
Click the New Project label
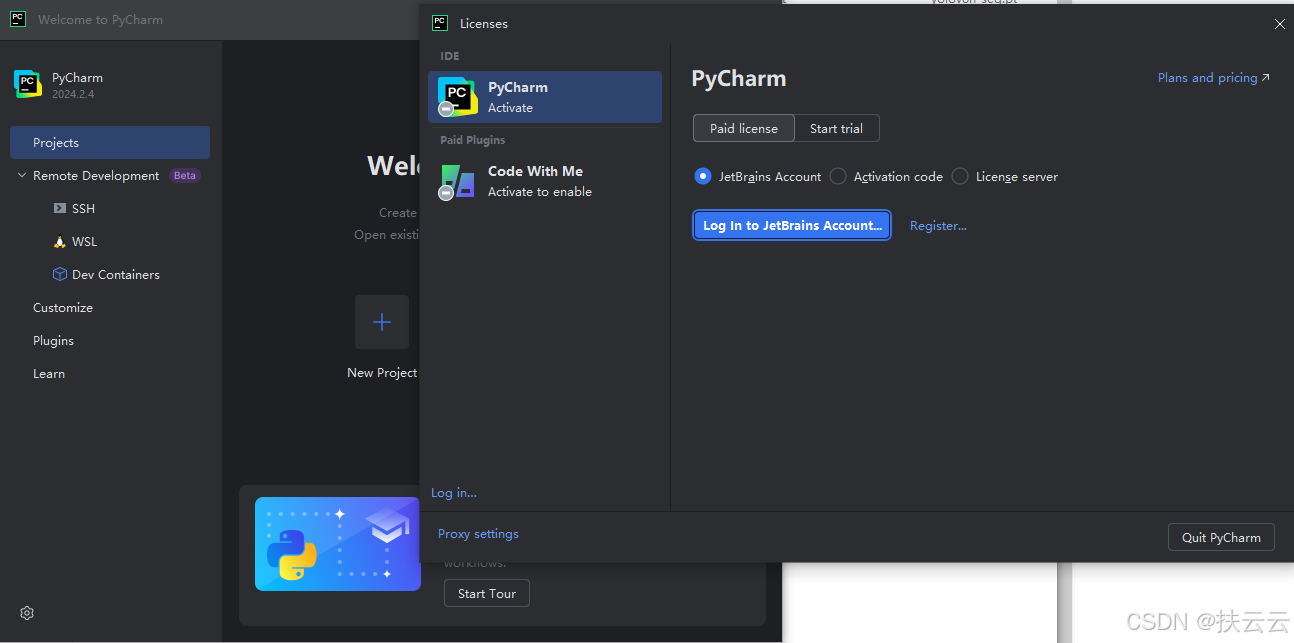(x=382, y=372)
